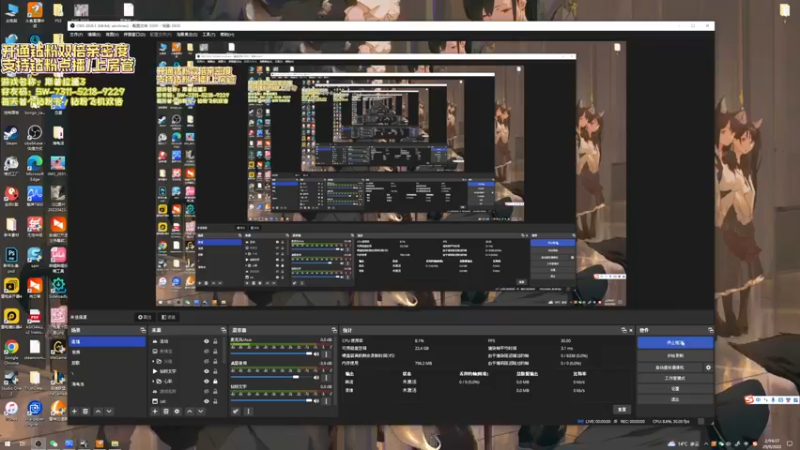Show the hidden image source via eye

click(207, 352)
